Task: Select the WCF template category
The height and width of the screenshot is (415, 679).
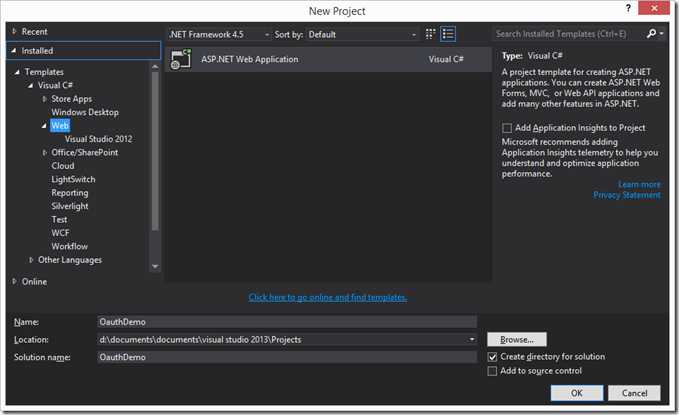Action: (x=60, y=233)
